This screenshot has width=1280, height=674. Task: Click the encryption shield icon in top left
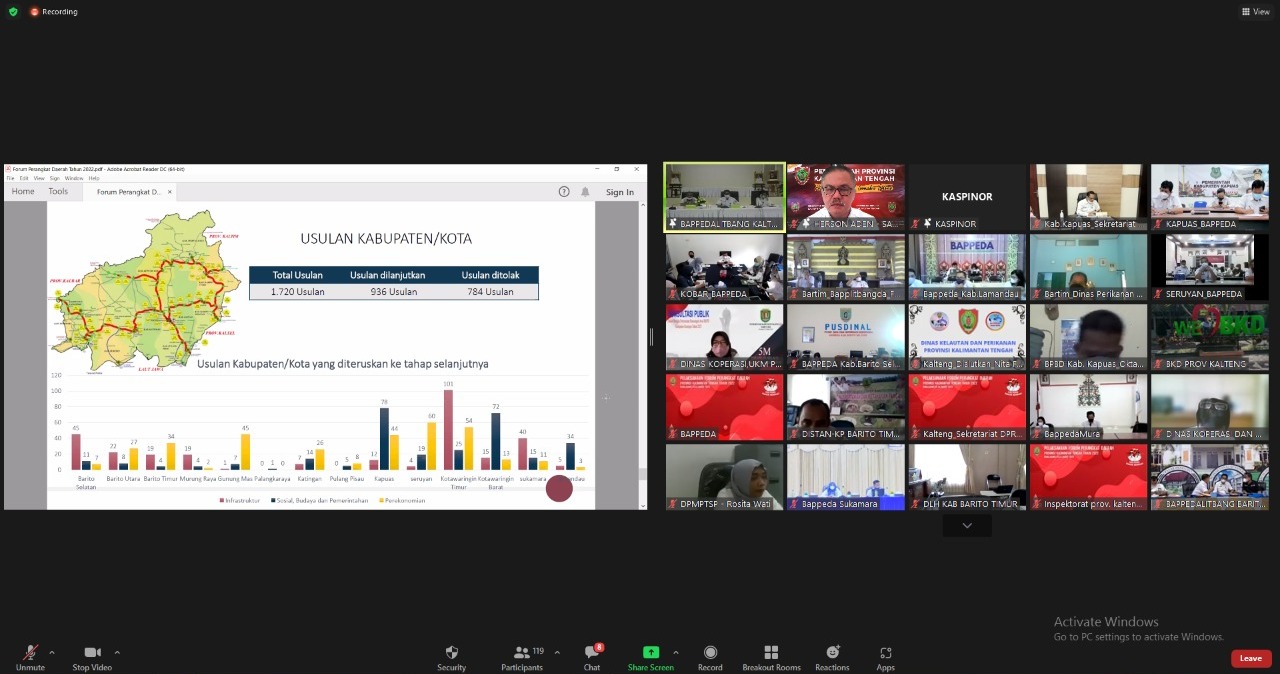[x=12, y=12]
